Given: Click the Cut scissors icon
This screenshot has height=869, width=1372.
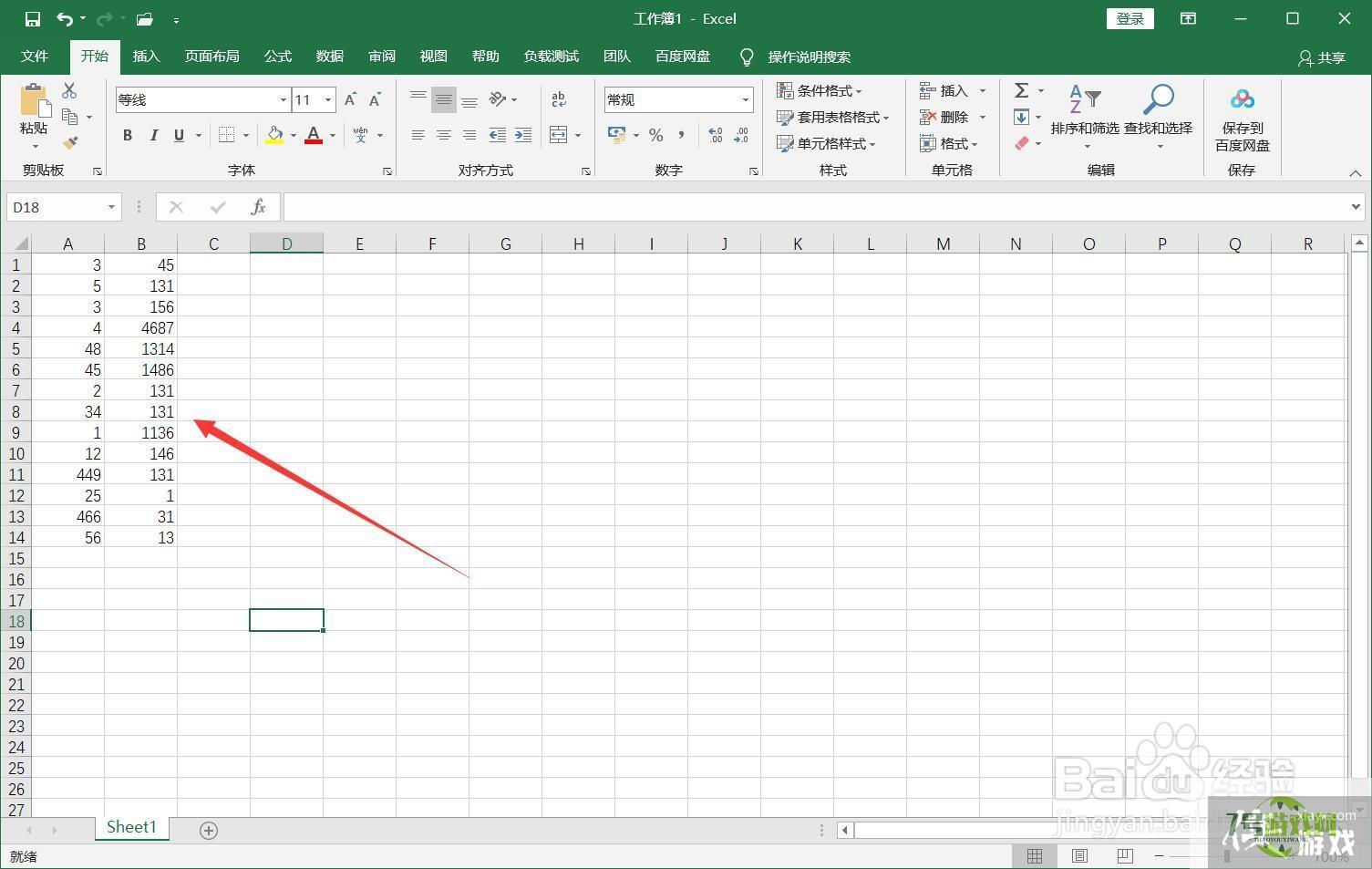Looking at the screenshot, I should (x=69, y=90).
